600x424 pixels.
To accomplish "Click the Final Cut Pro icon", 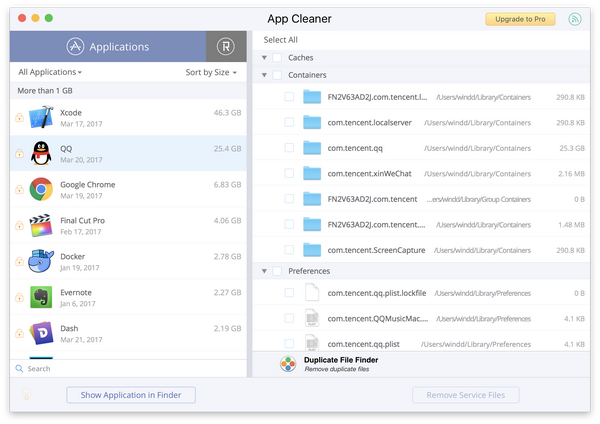I will tap(41, 225).
